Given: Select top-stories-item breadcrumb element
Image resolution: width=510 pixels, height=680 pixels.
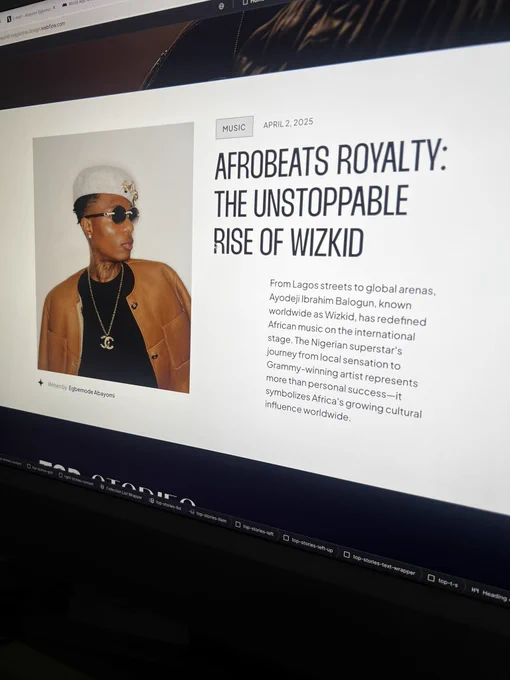Looking at the screenshot, I should click(208, 517).
